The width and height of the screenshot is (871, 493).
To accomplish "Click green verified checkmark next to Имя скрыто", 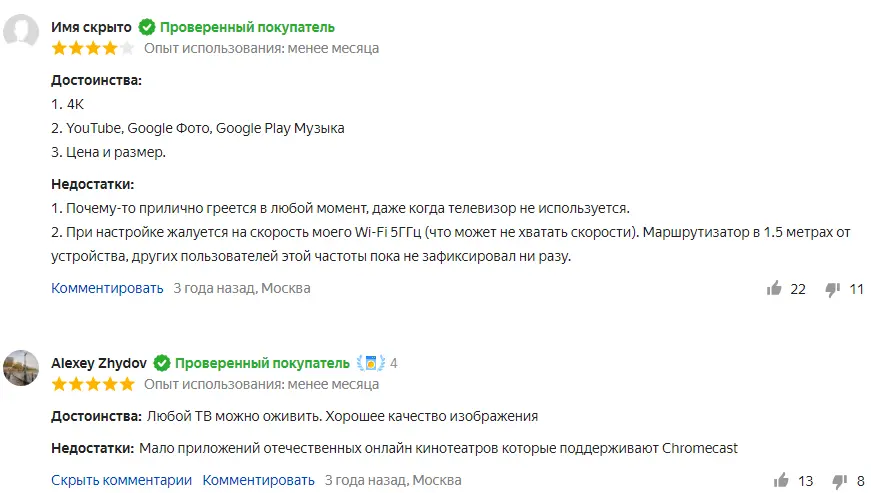I will click(146, 27).
